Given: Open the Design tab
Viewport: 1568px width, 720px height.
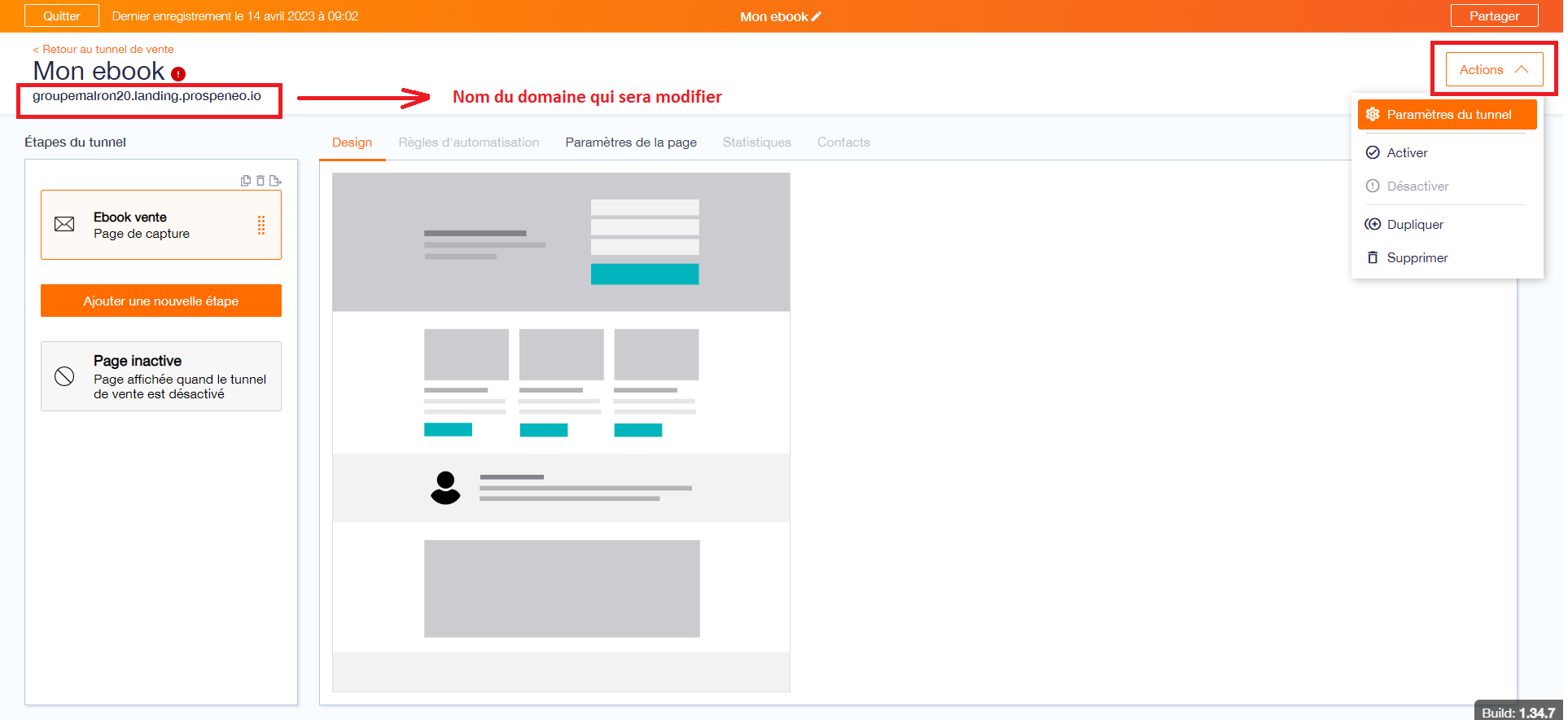Looking at the screenshot, I should [x=352, y=143].
